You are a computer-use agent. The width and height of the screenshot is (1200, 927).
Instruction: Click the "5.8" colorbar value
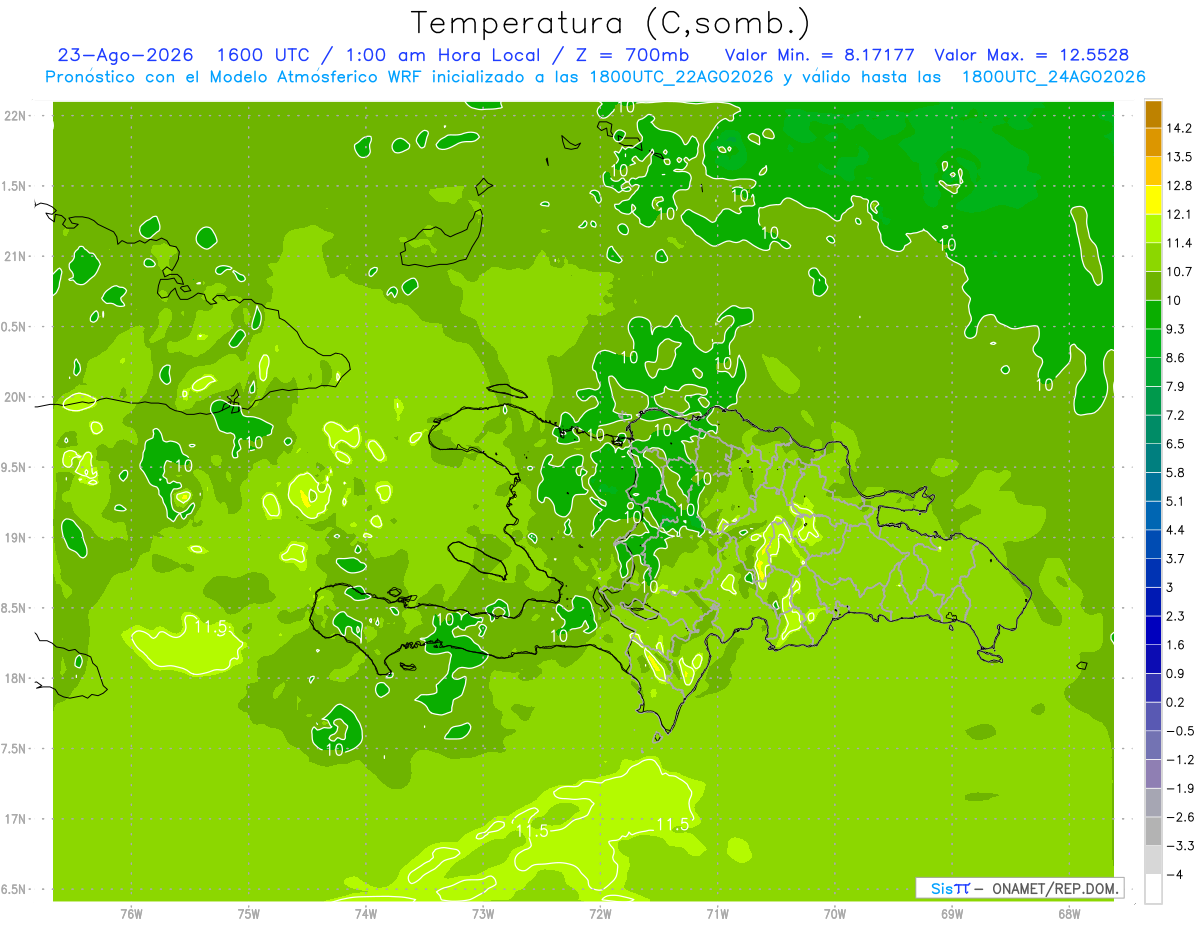(x=1176, y=472)
